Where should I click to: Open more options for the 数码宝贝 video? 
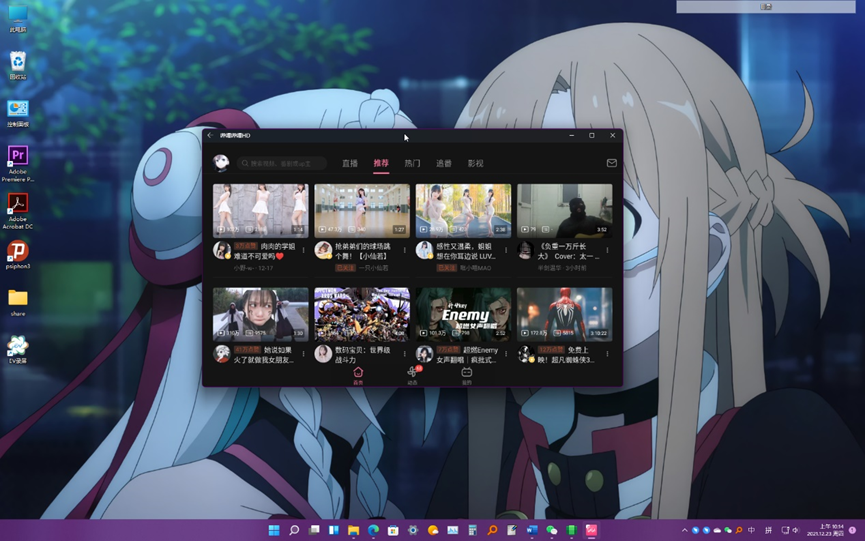pos(405,354)
